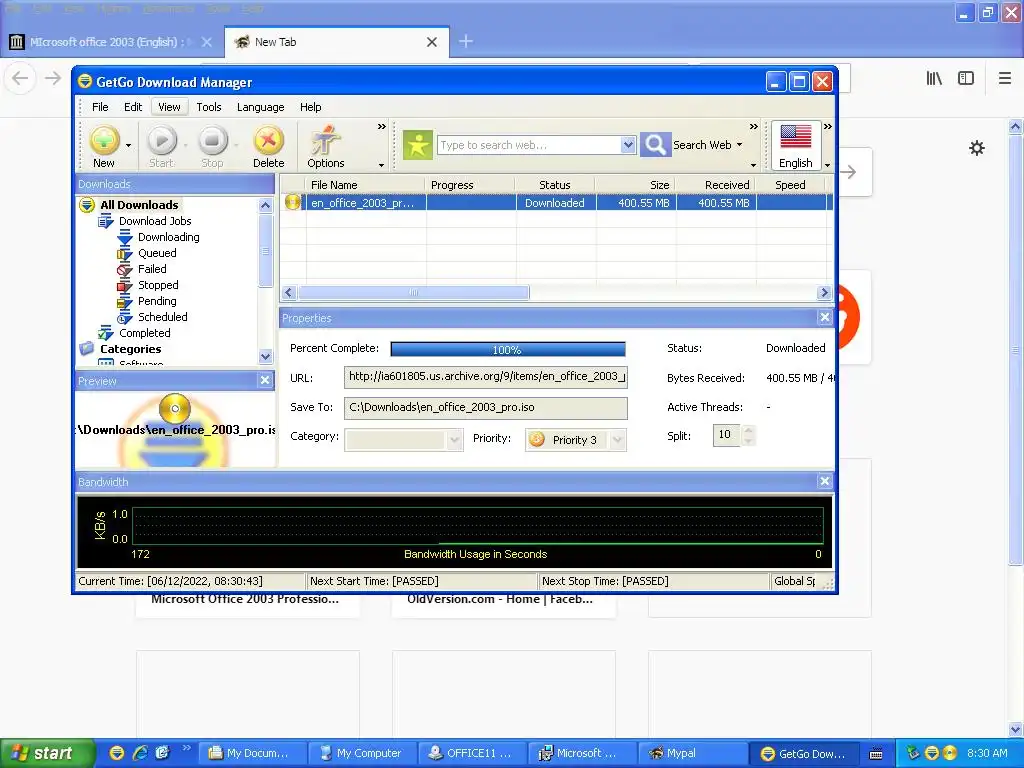Open the Help menu
This screenshot has width=1024, height=768.
(x=310, y=107)
